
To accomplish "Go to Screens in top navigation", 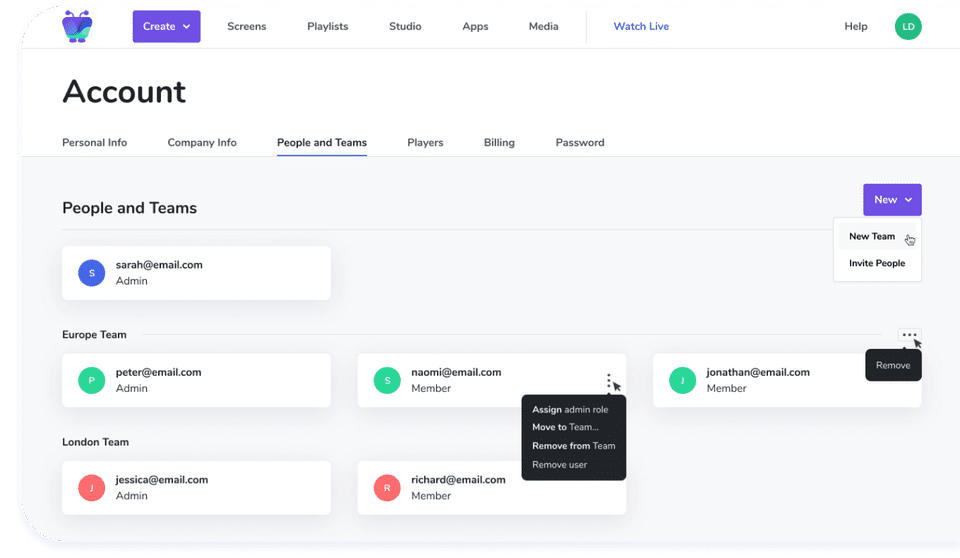I will (x=247, y=26).
